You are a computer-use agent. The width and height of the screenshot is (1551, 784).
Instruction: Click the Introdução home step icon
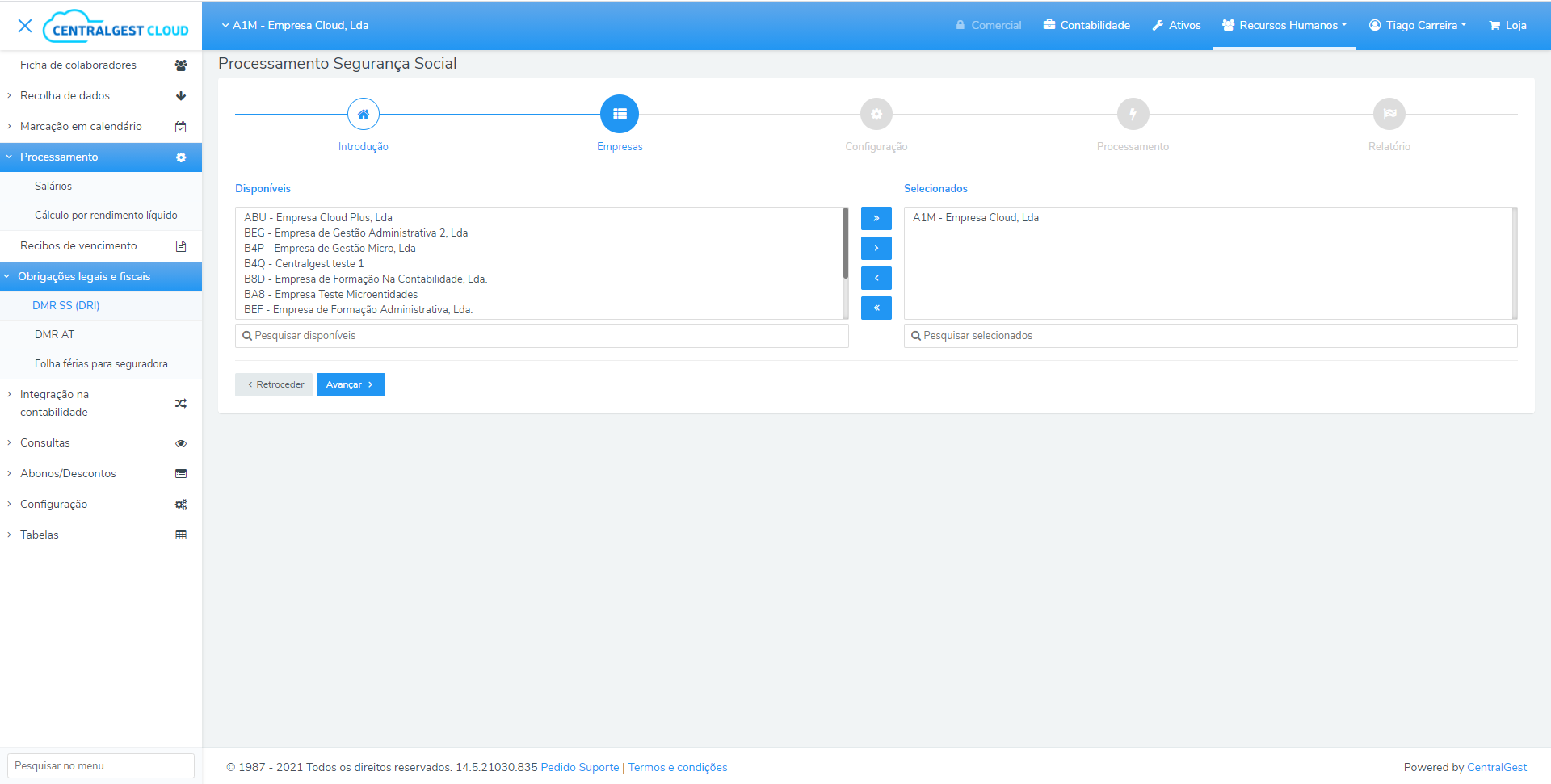click(363, 114)
